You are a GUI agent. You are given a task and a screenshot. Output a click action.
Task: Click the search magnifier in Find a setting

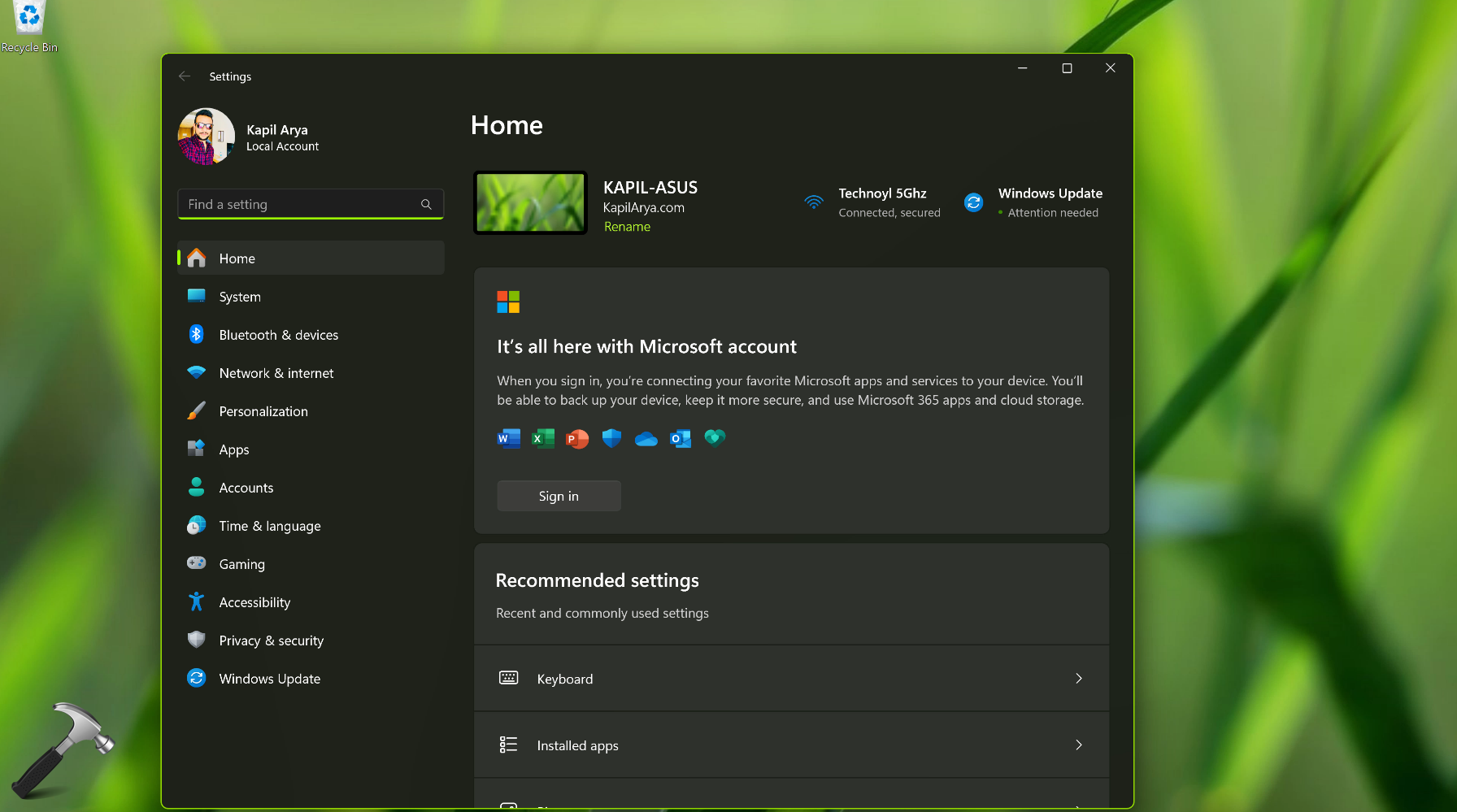[426, 204]
